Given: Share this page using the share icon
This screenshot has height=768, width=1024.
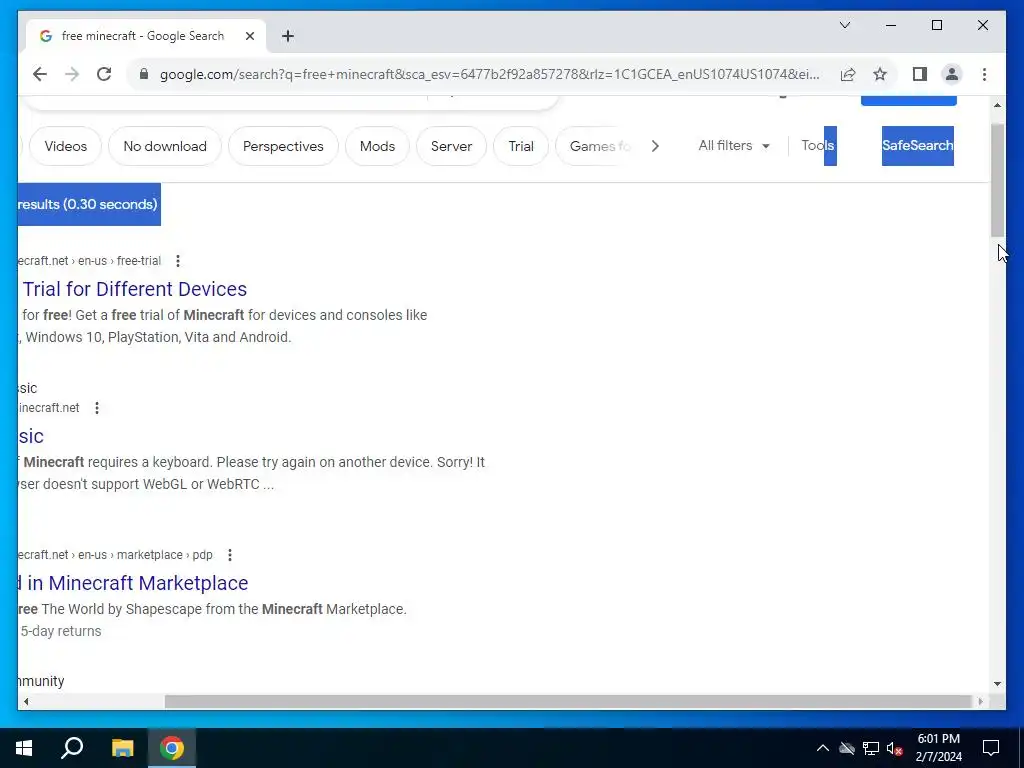Looking at the screenshot, I should [848, 74].
